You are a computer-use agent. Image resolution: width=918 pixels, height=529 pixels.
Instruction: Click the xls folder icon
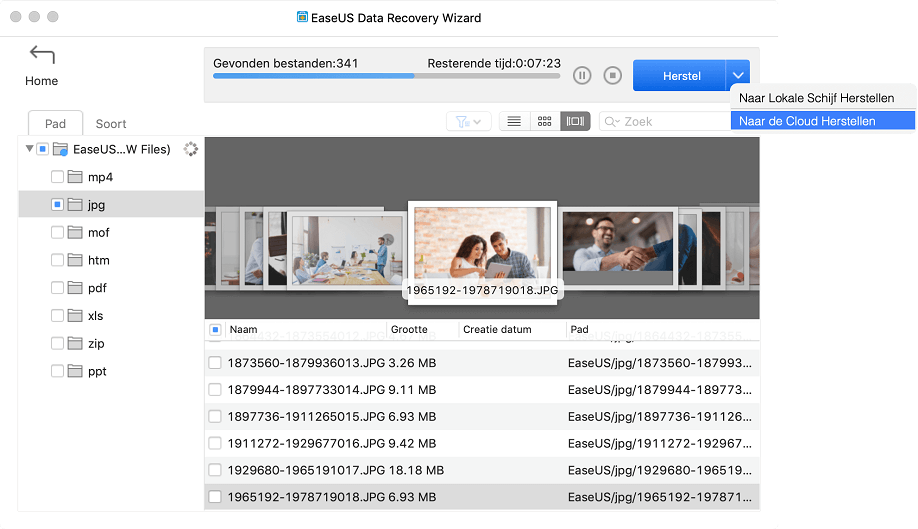(75, 315)
